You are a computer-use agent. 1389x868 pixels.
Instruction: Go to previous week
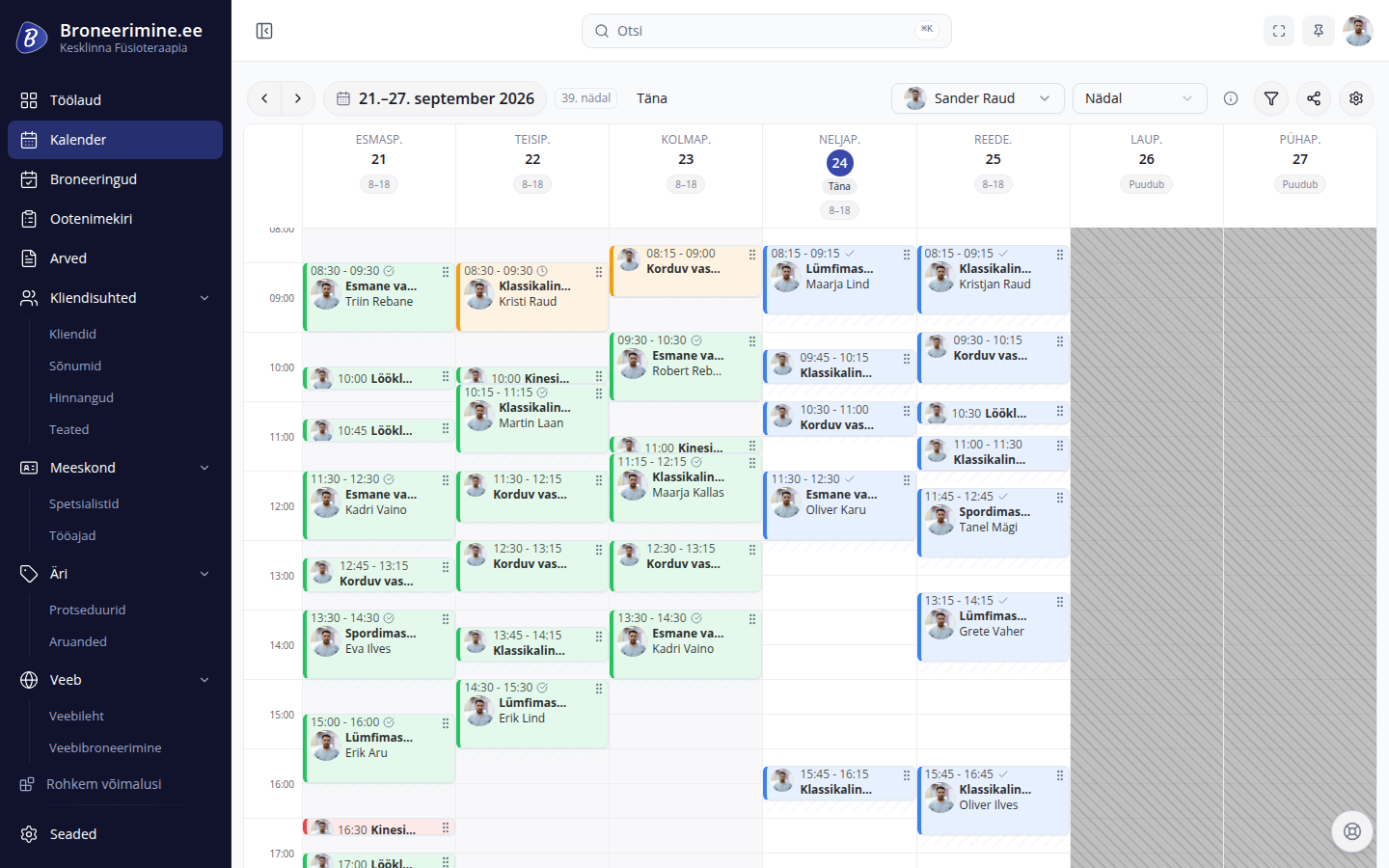pyautogui.click(x=264, y=98)
